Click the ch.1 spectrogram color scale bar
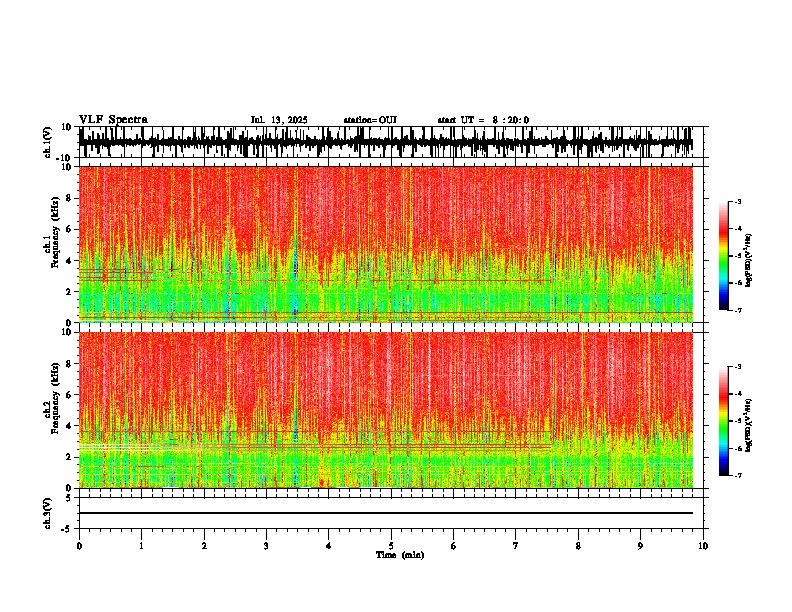792x612 pixels. [724, 256]
